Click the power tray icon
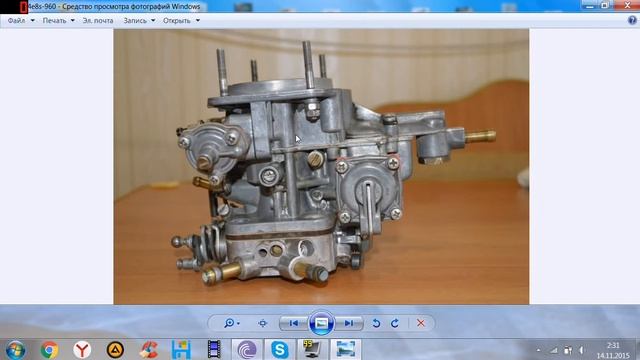Screen dimensions: 640x360 (568, 350)
